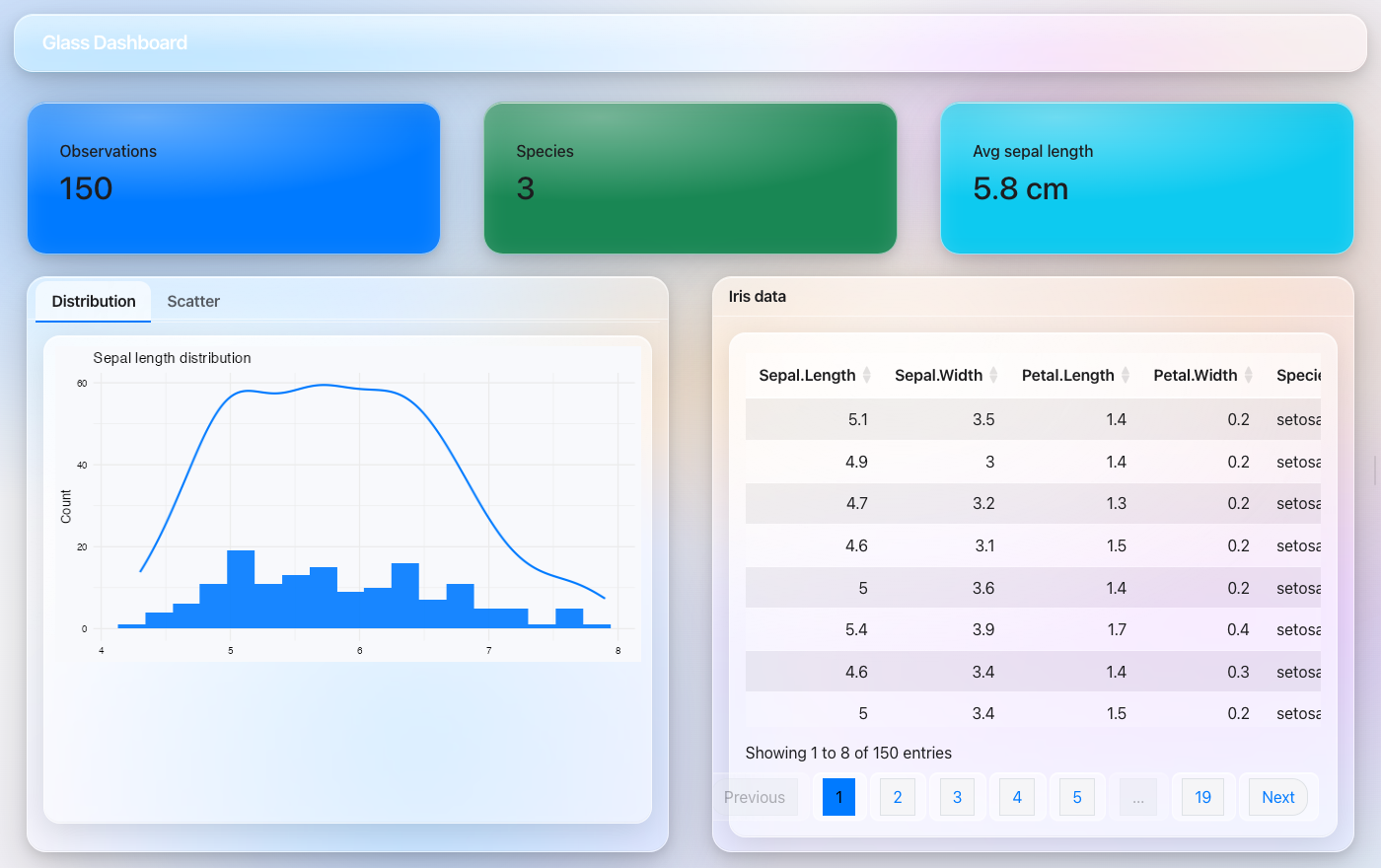Click the Avg sepal length card
This screenshot has width=1381, height=868.
1147,179
